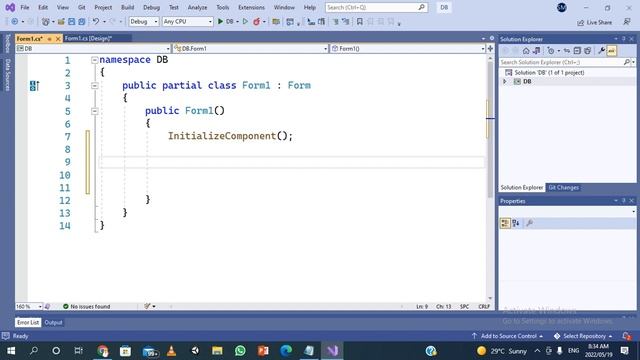
Task: Open WhatsApp from taskbar
Action: point(240,351)
